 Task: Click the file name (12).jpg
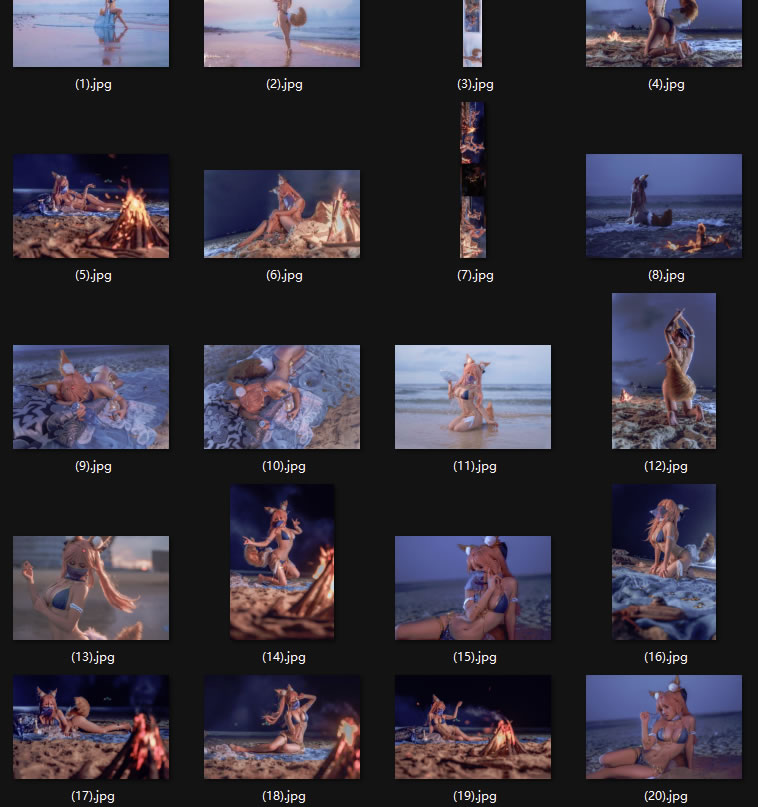666,466
